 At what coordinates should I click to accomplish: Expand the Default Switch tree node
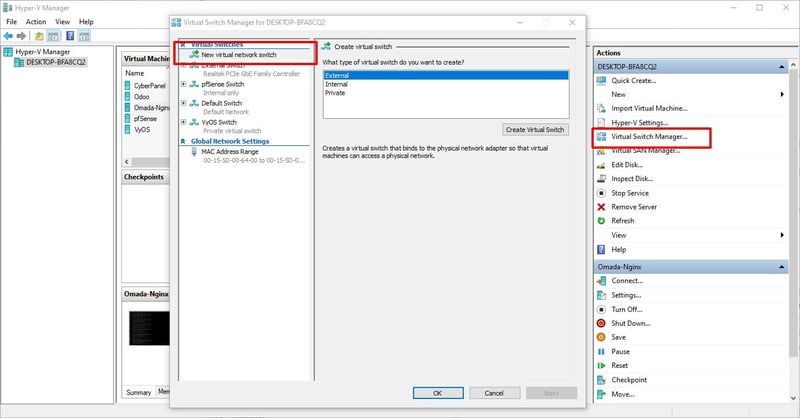click(x=184, y=103)
